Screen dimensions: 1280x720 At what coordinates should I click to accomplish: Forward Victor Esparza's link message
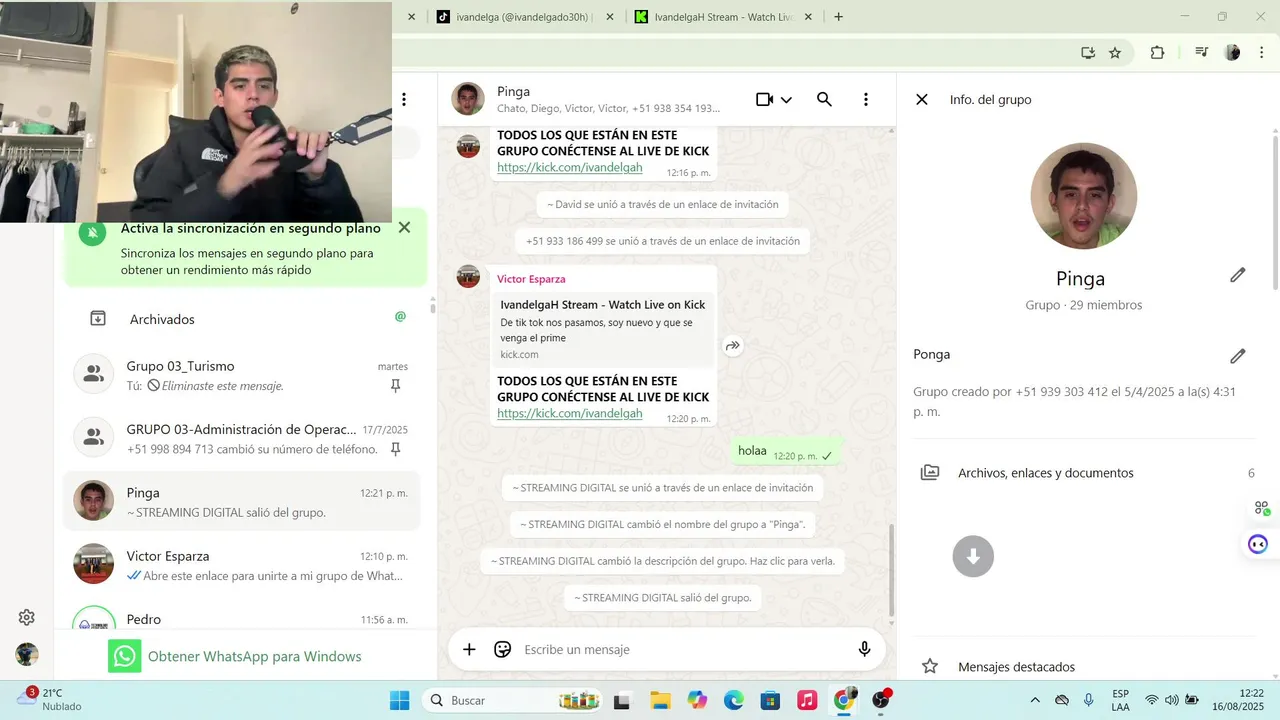[733, 346]
